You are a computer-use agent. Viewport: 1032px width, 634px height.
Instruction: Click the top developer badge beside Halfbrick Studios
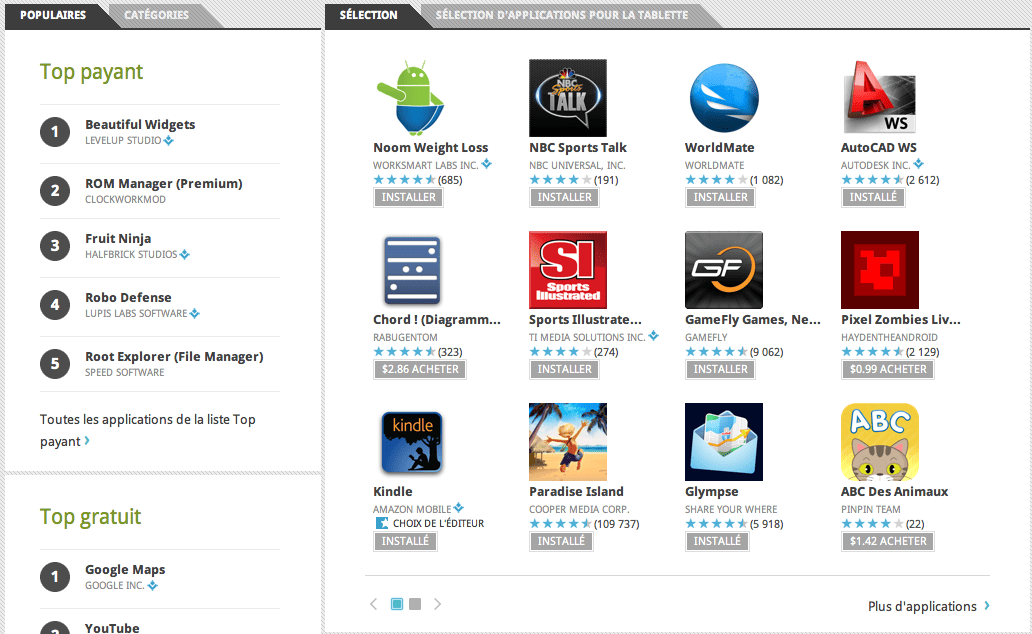tap(185, 254)
